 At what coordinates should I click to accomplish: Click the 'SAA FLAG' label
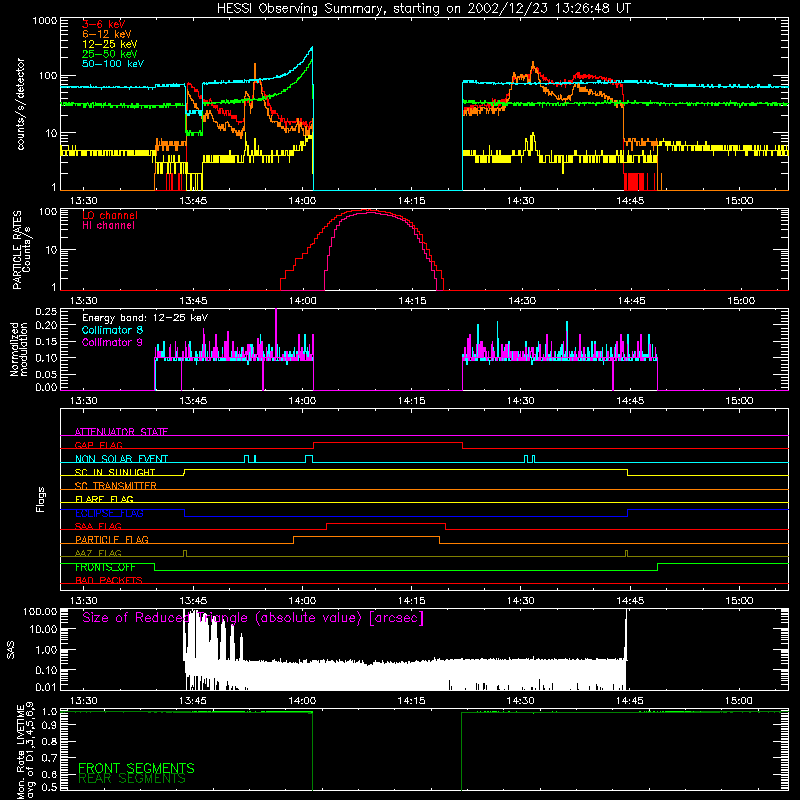coord(98,526)
